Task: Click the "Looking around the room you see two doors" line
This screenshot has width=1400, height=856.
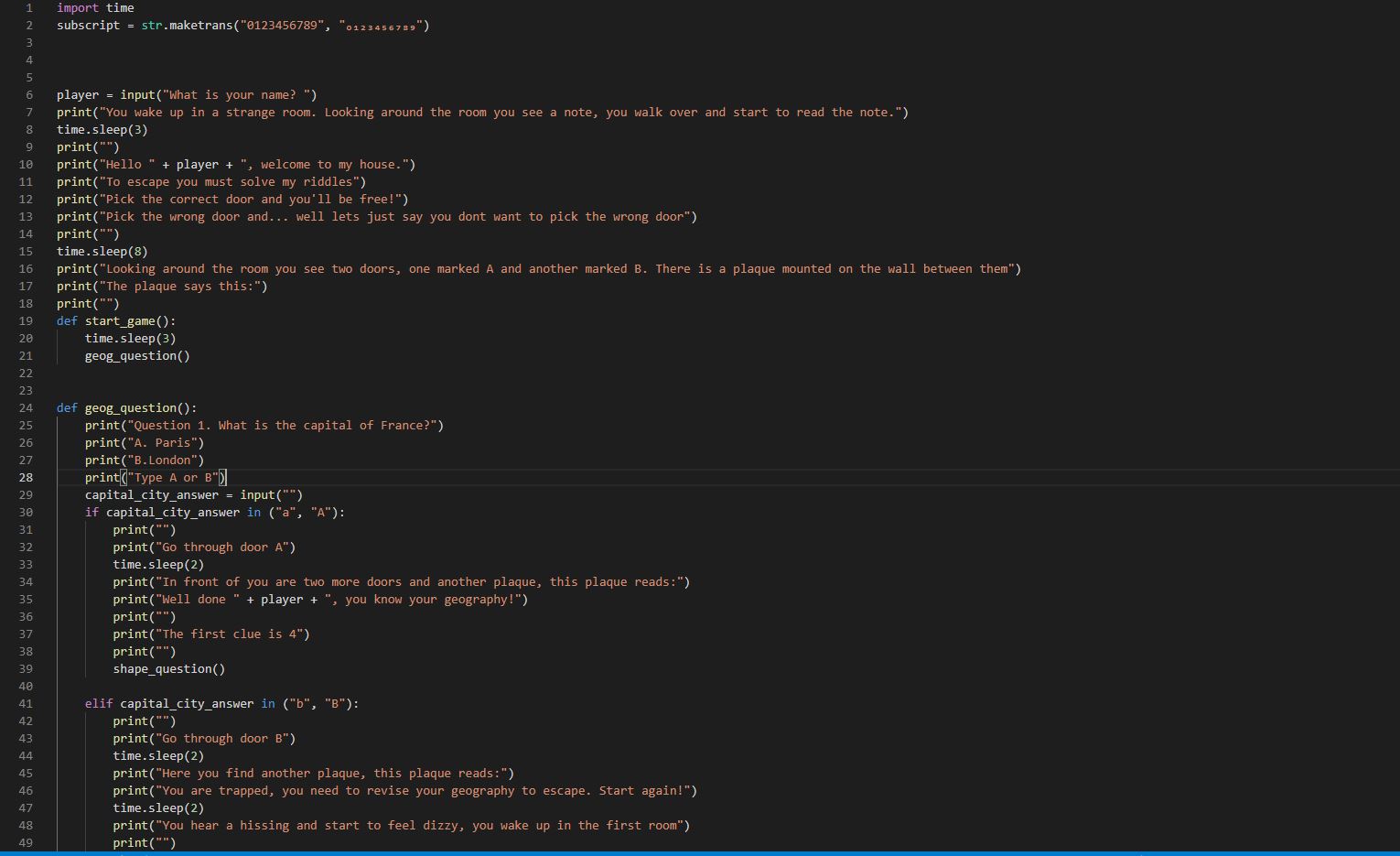Action: click(539, 269)
